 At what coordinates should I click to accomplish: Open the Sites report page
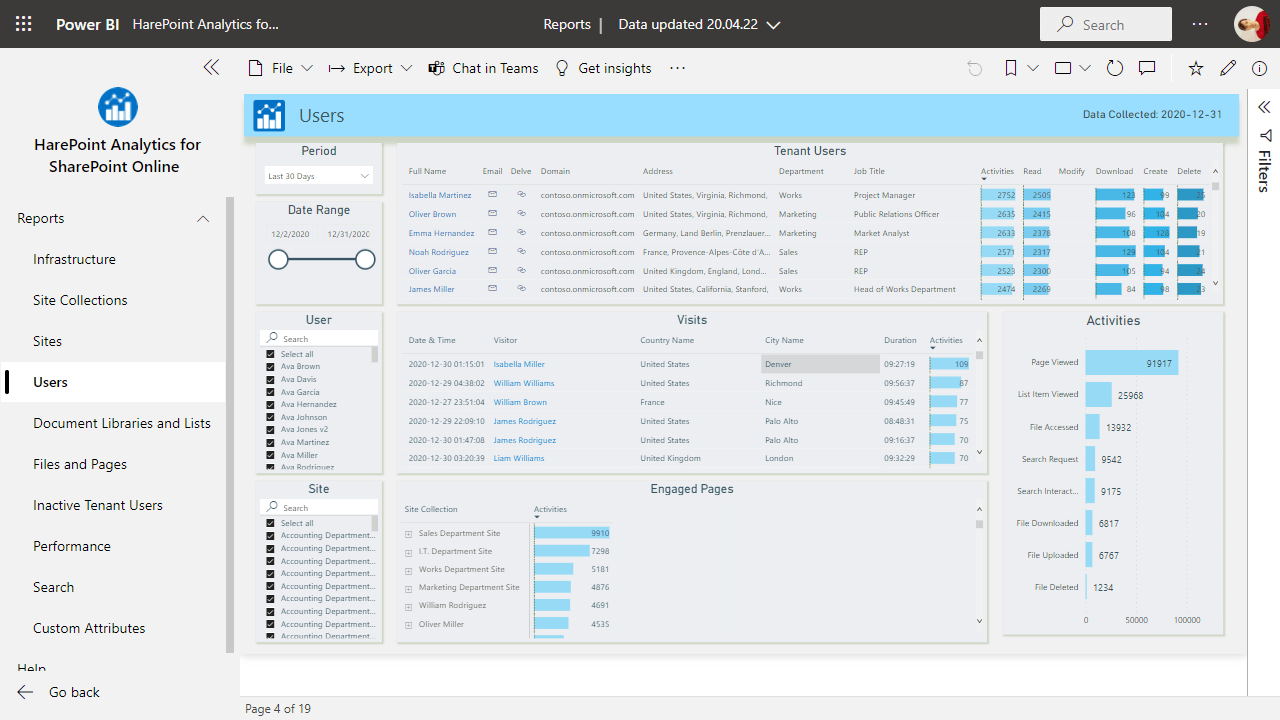pos(47,341)
